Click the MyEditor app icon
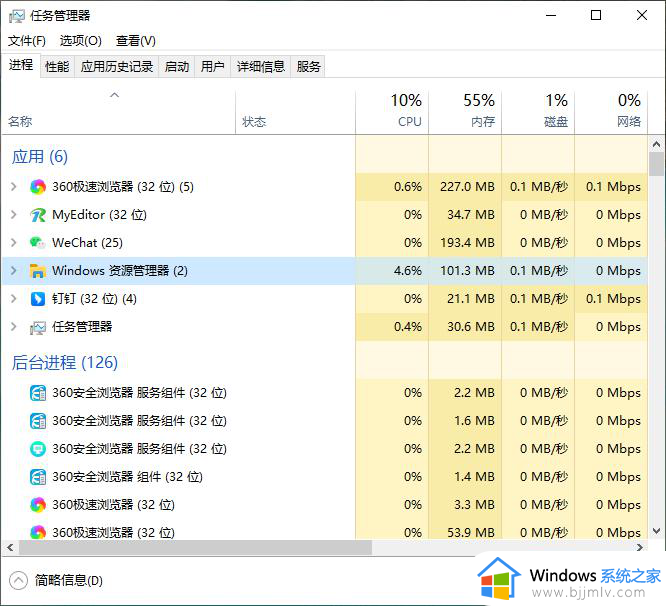Image resolution: width=666 pixels, height=606 pixels. (38, 215)
